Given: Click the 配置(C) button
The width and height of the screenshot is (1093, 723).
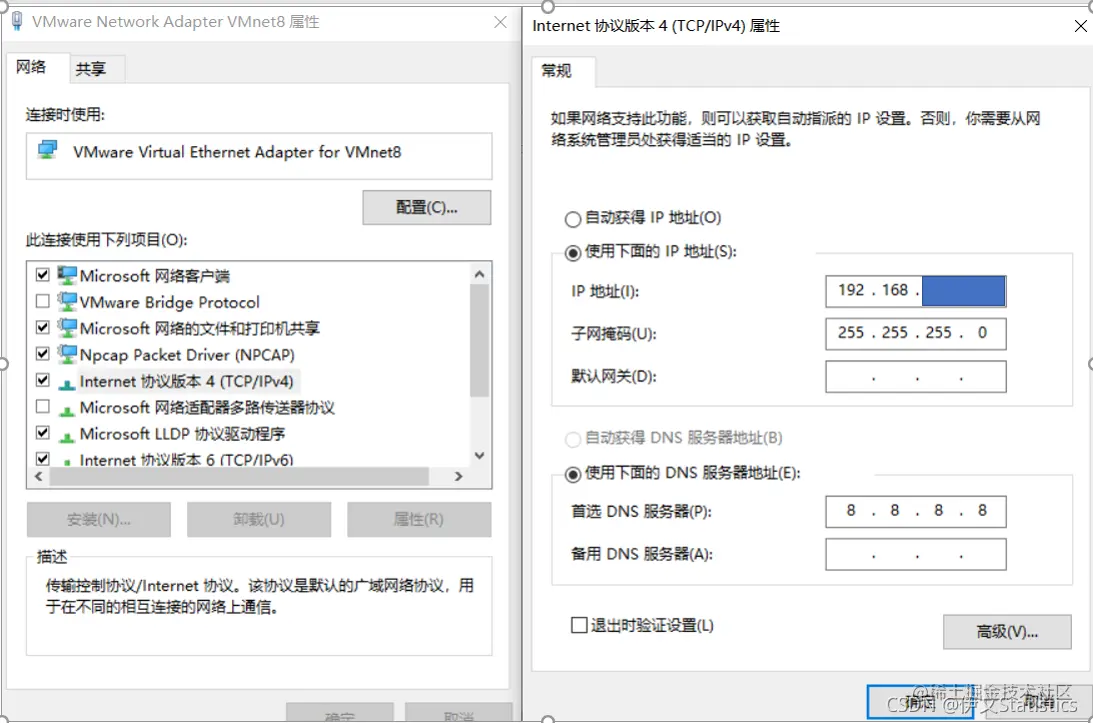Looking at the screenshot, I should [426, 207].
